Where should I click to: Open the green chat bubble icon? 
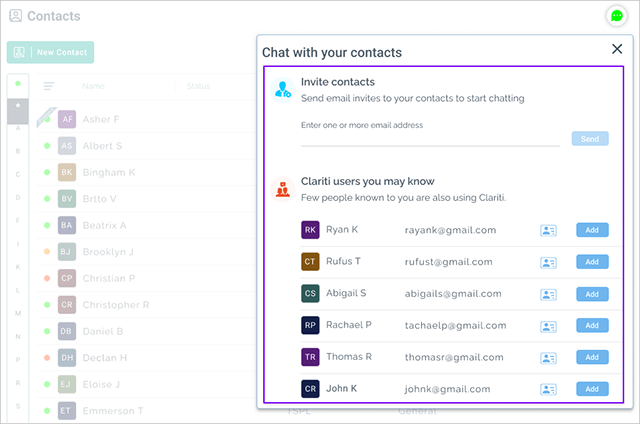coord(616,16)
